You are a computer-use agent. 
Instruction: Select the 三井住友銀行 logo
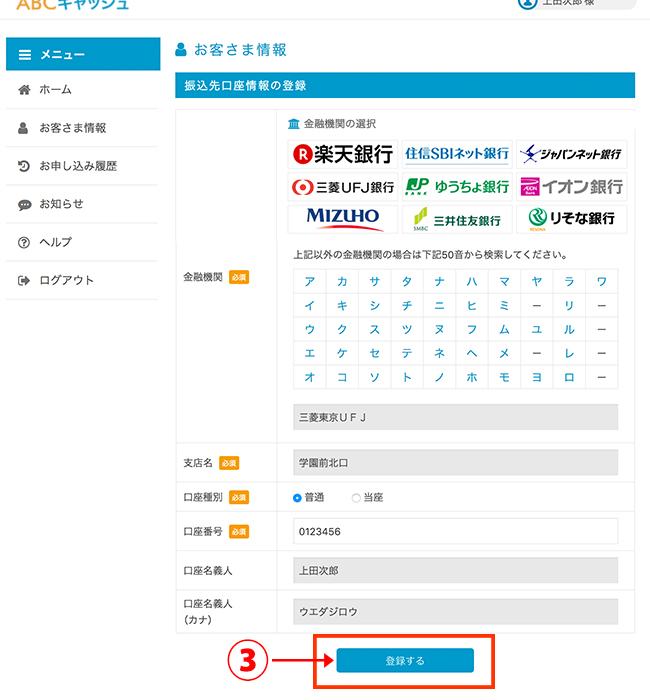click(457, 219)
